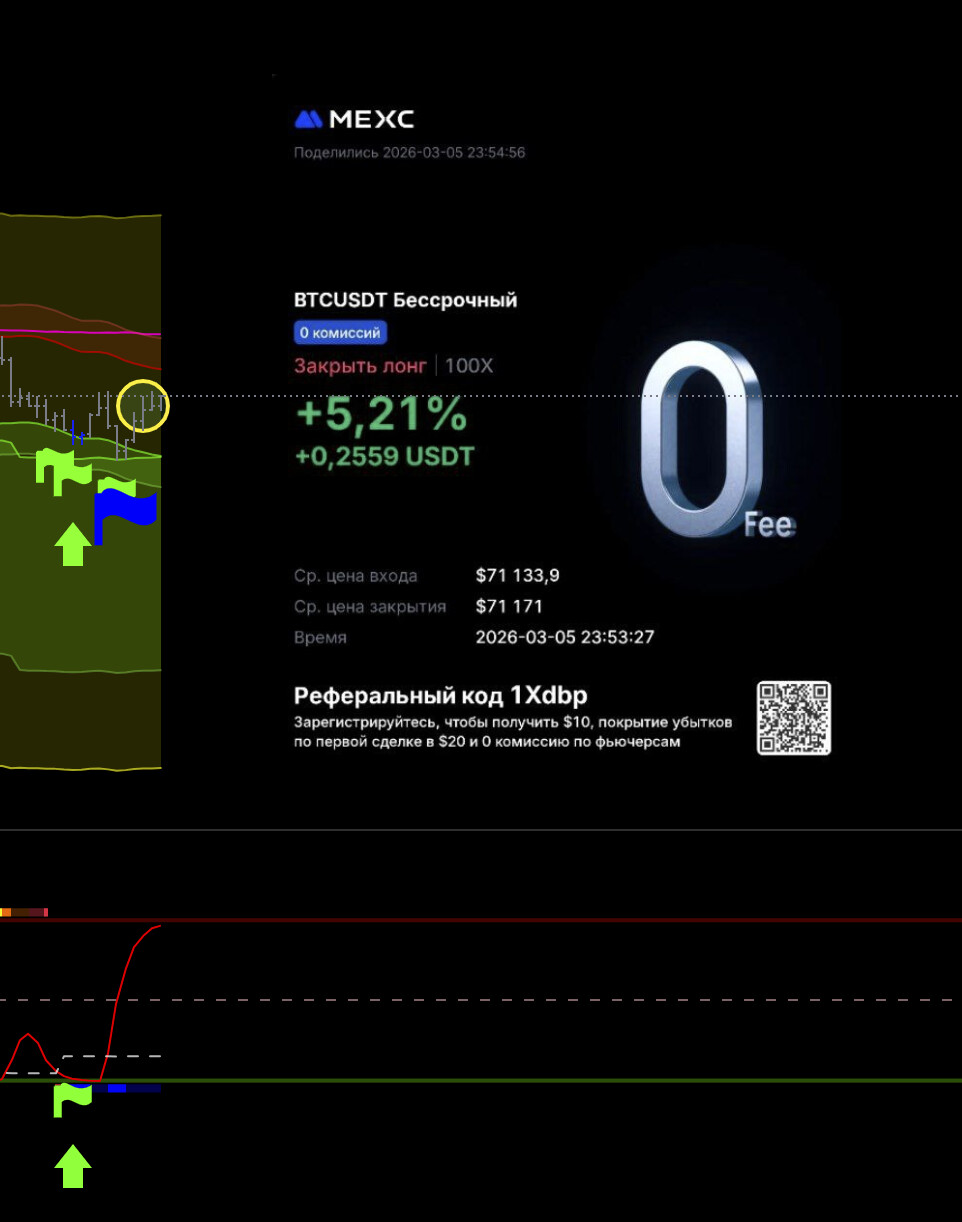The height and width of the screenshot is (1222, 962).
Task: Click the "0 комиссий" blue badge
Action: pyautogui.click(x=340, y=333)
